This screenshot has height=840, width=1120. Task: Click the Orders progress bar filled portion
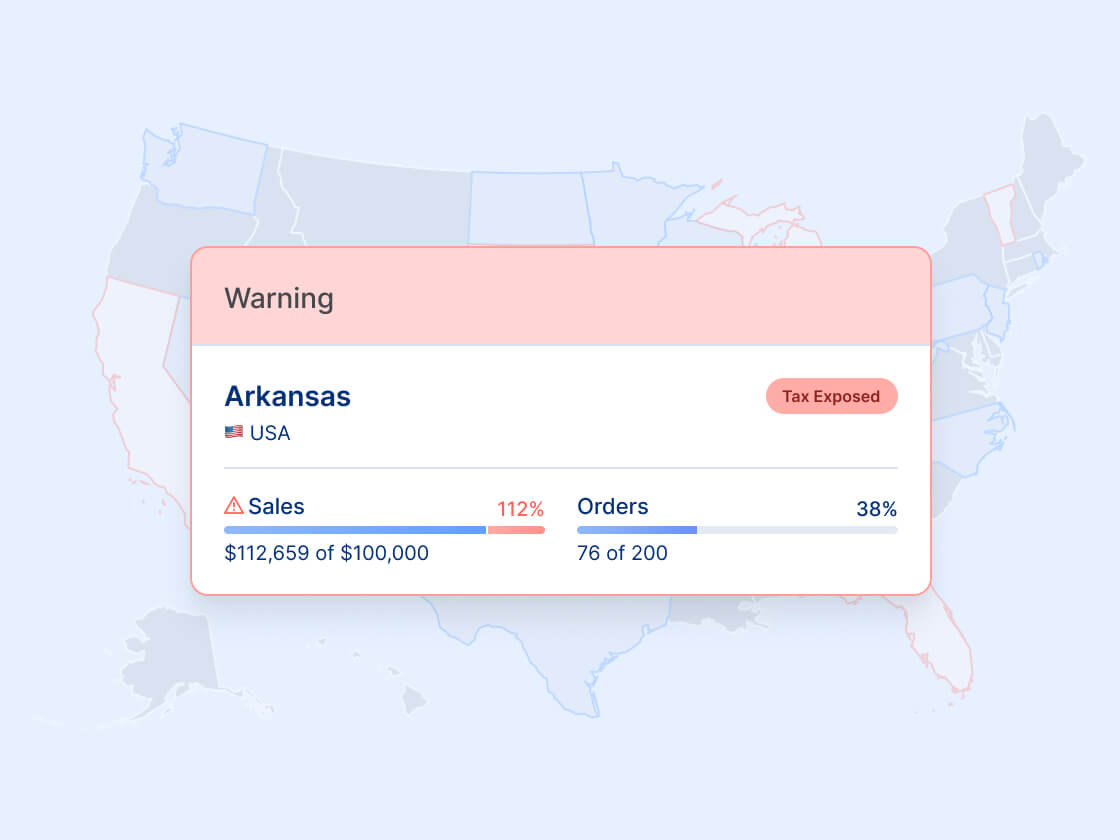(637, 530)
